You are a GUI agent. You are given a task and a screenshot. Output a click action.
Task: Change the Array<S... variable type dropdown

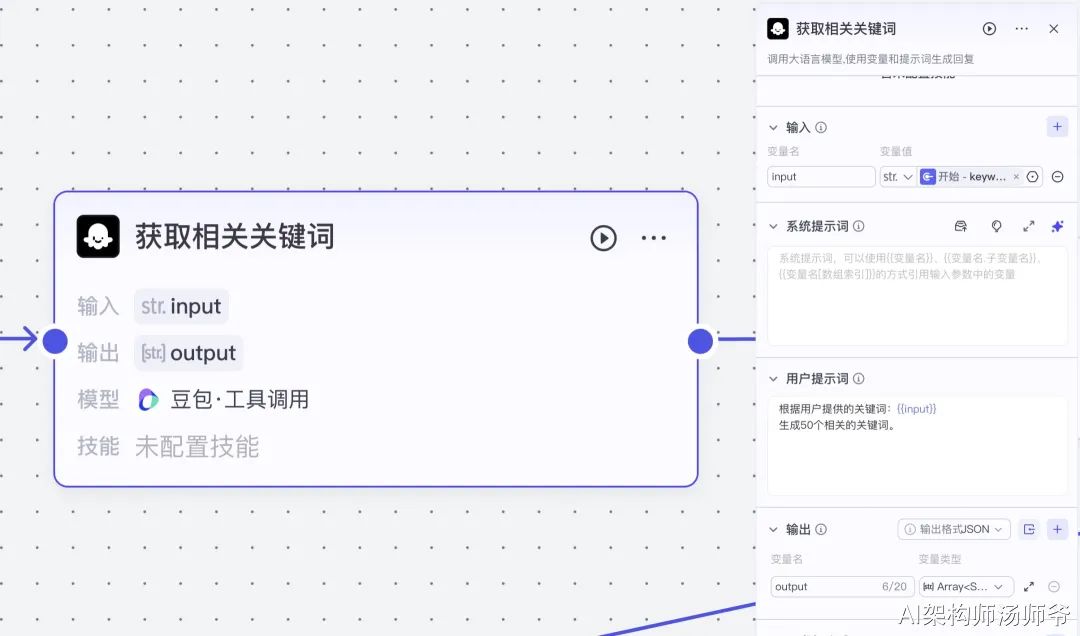(x=966, y=586)
